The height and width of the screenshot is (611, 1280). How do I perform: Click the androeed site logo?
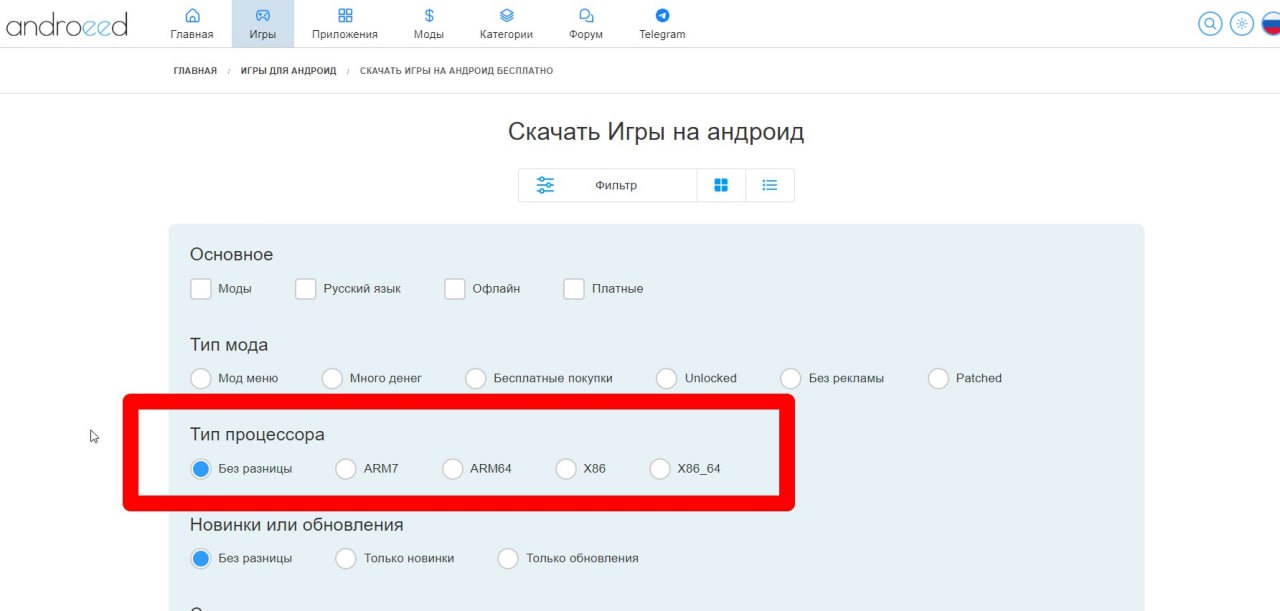click(67, 24)
